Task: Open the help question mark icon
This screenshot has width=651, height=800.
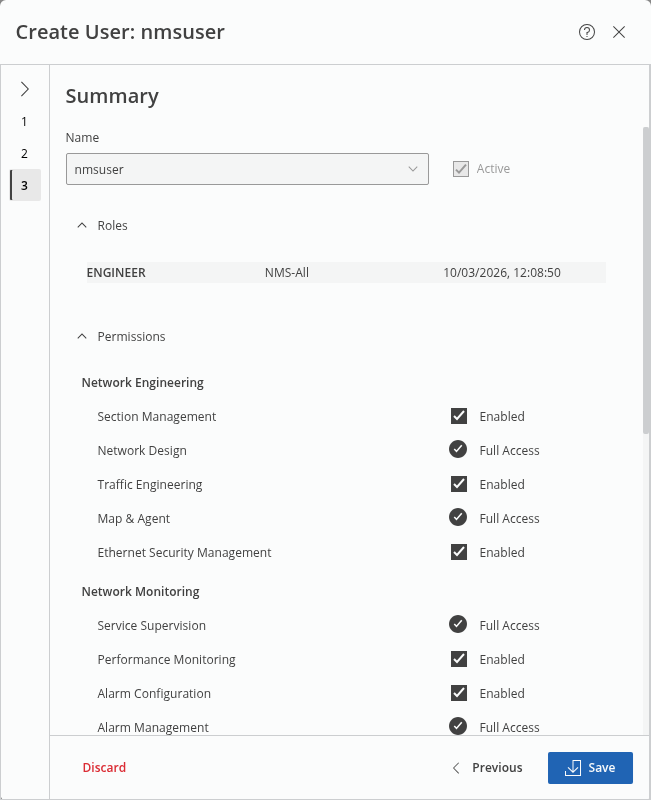Action: (587, 32)
